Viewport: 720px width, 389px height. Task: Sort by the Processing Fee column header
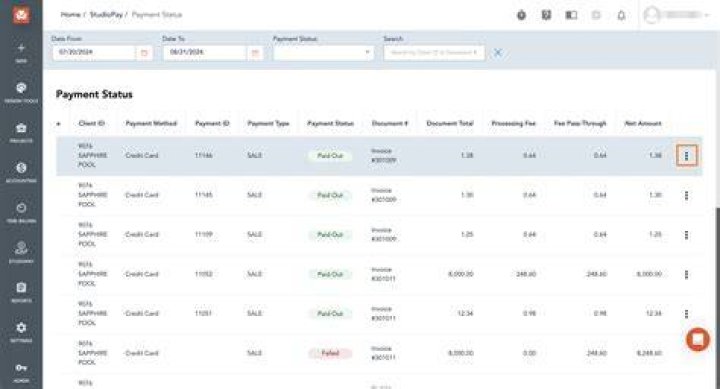click(513, 123)
